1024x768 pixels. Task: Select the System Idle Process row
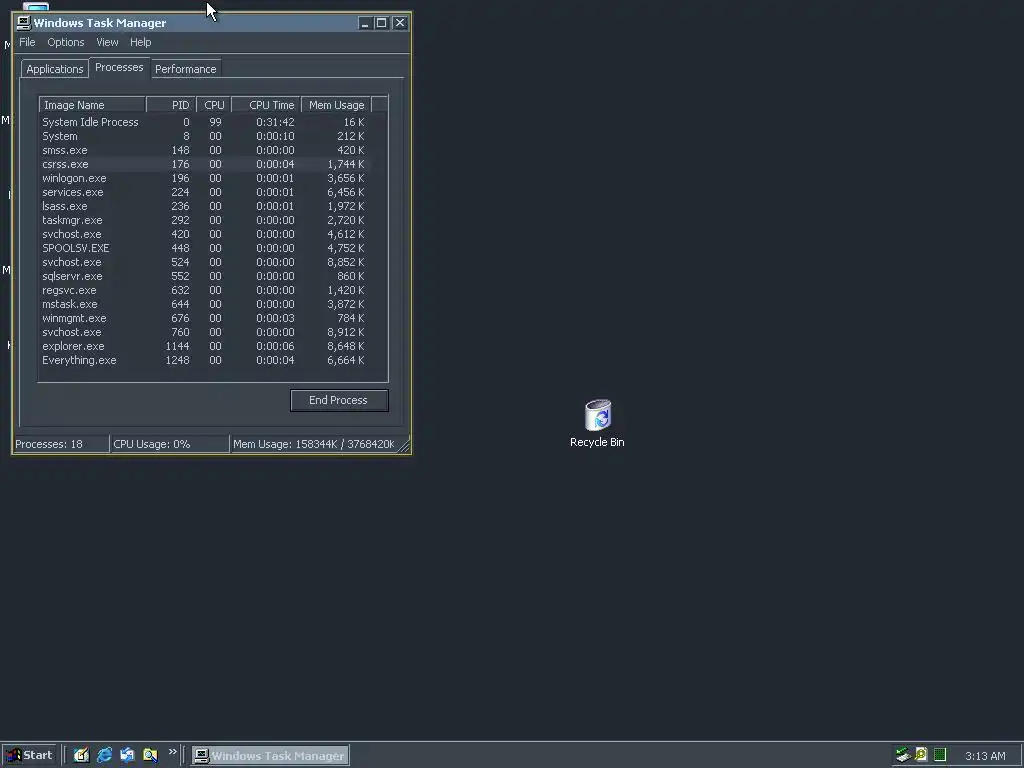pyautogui.click(x=204, y=122)
